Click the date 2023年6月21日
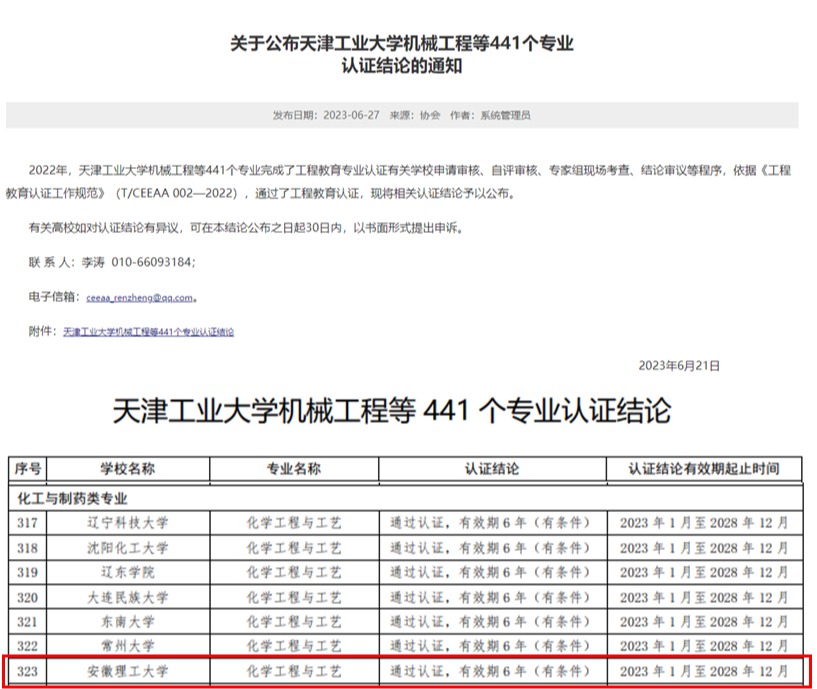817x689 pixels. click(x=678, y=366)
